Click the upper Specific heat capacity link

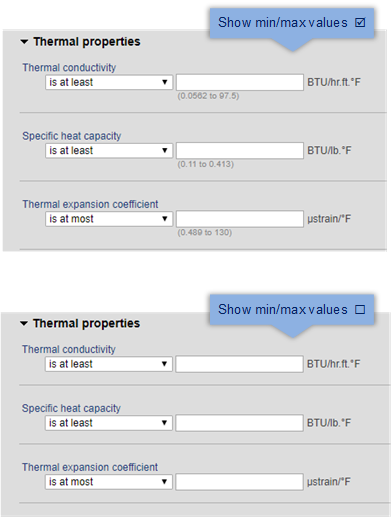click(x=72, y=136)
